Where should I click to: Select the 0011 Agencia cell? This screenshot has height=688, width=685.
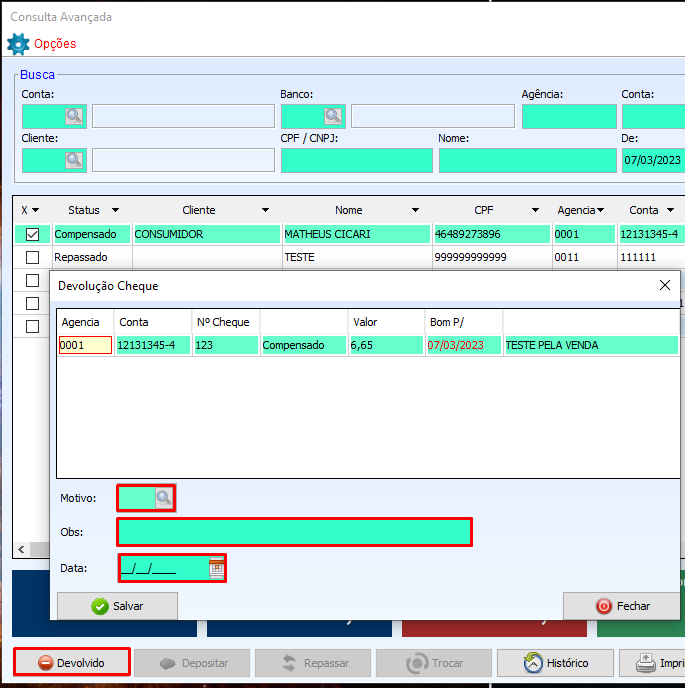click(585, 257)
